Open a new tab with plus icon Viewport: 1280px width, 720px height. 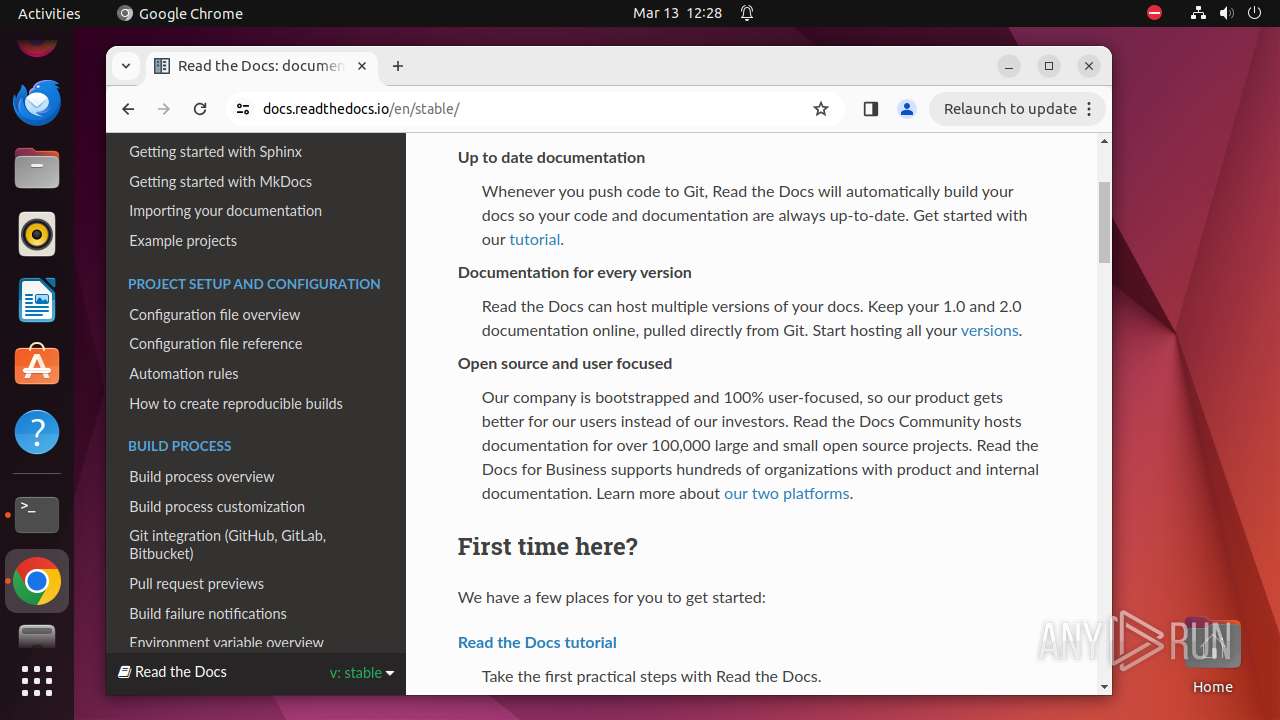(398, 66)
